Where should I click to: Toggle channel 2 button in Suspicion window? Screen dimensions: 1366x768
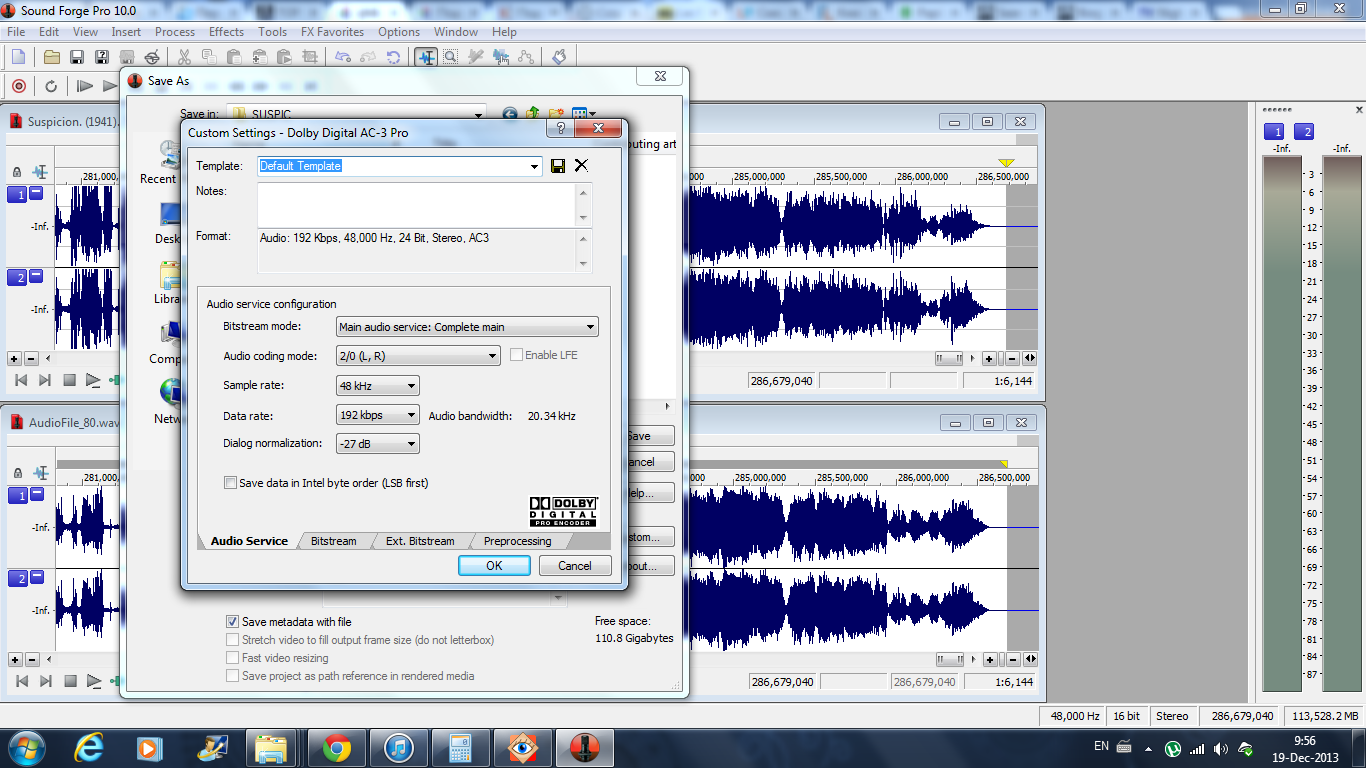point(17,278)
